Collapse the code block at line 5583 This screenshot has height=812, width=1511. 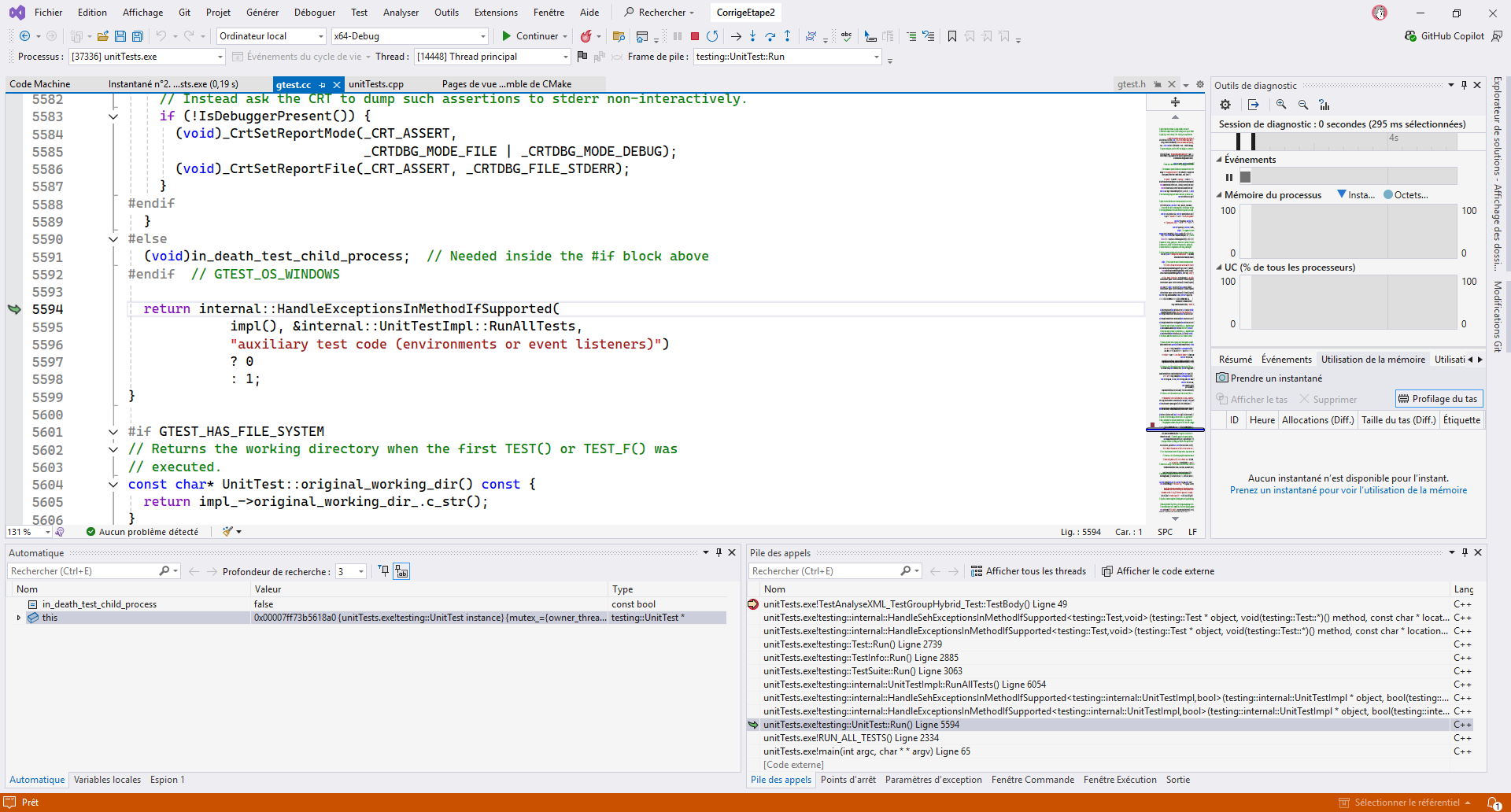pyautogui.click(x=113, y=116)
